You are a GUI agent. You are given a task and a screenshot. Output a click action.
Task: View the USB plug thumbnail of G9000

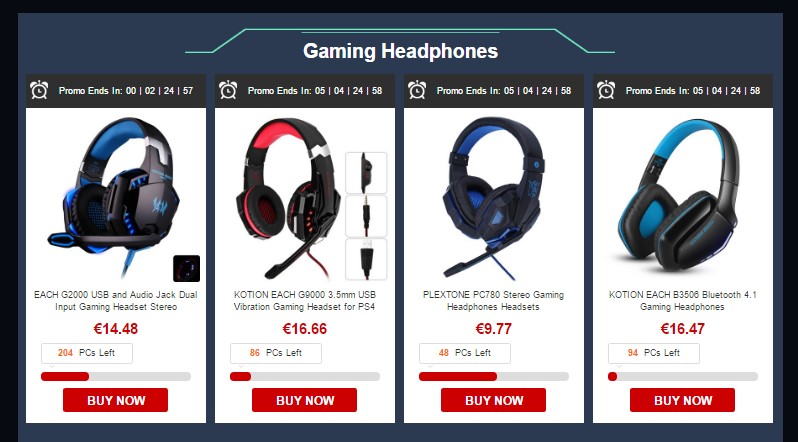point(366,259)
